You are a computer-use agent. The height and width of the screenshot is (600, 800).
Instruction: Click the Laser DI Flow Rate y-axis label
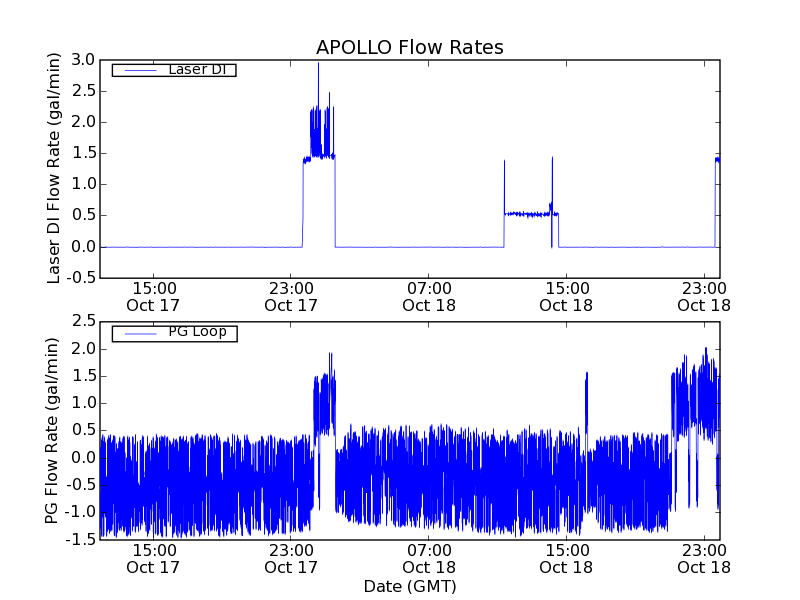coord(55,168)
